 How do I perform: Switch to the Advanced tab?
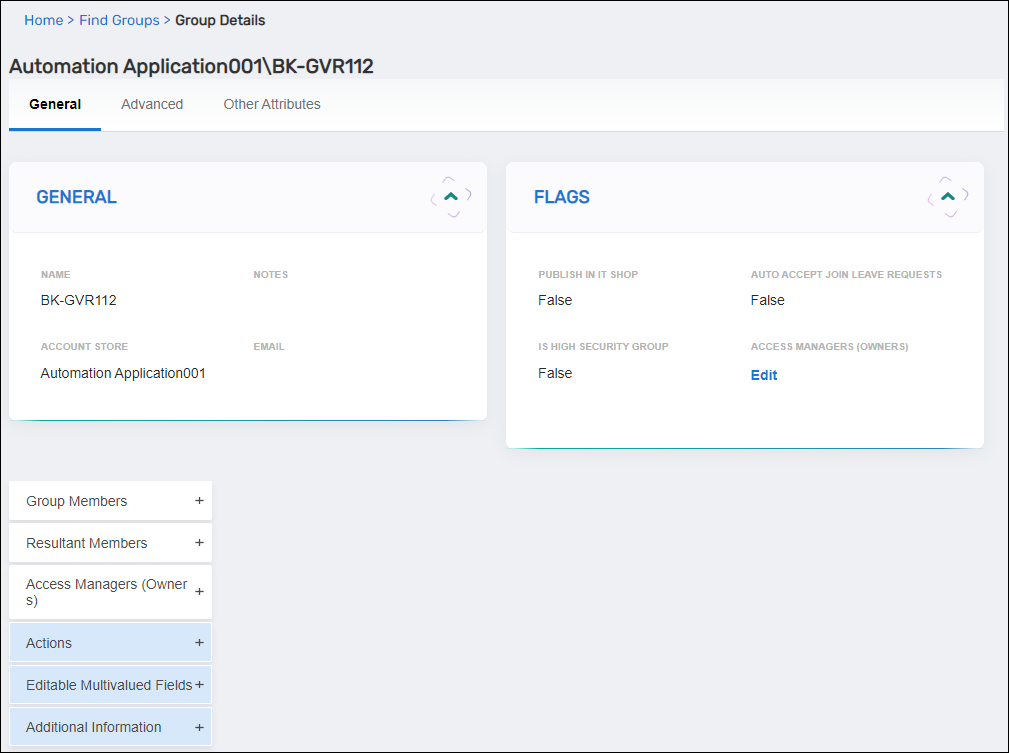(151, 104)
